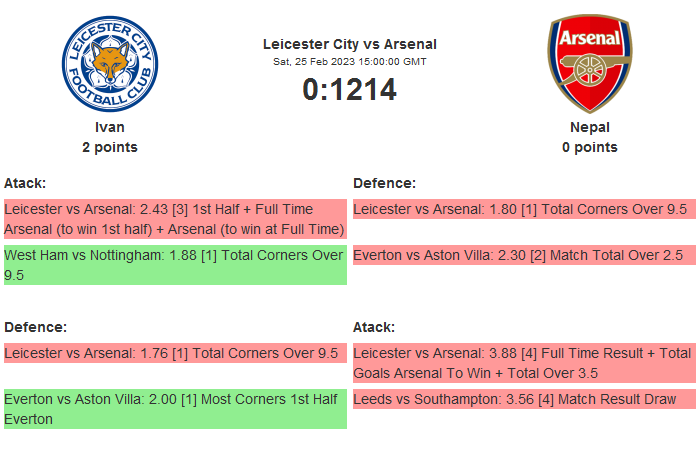The height and width of the screenshot is (460, 700).
Task: Open the red 2.43 1st Half + Full Time bet
Action: [175, 219]
